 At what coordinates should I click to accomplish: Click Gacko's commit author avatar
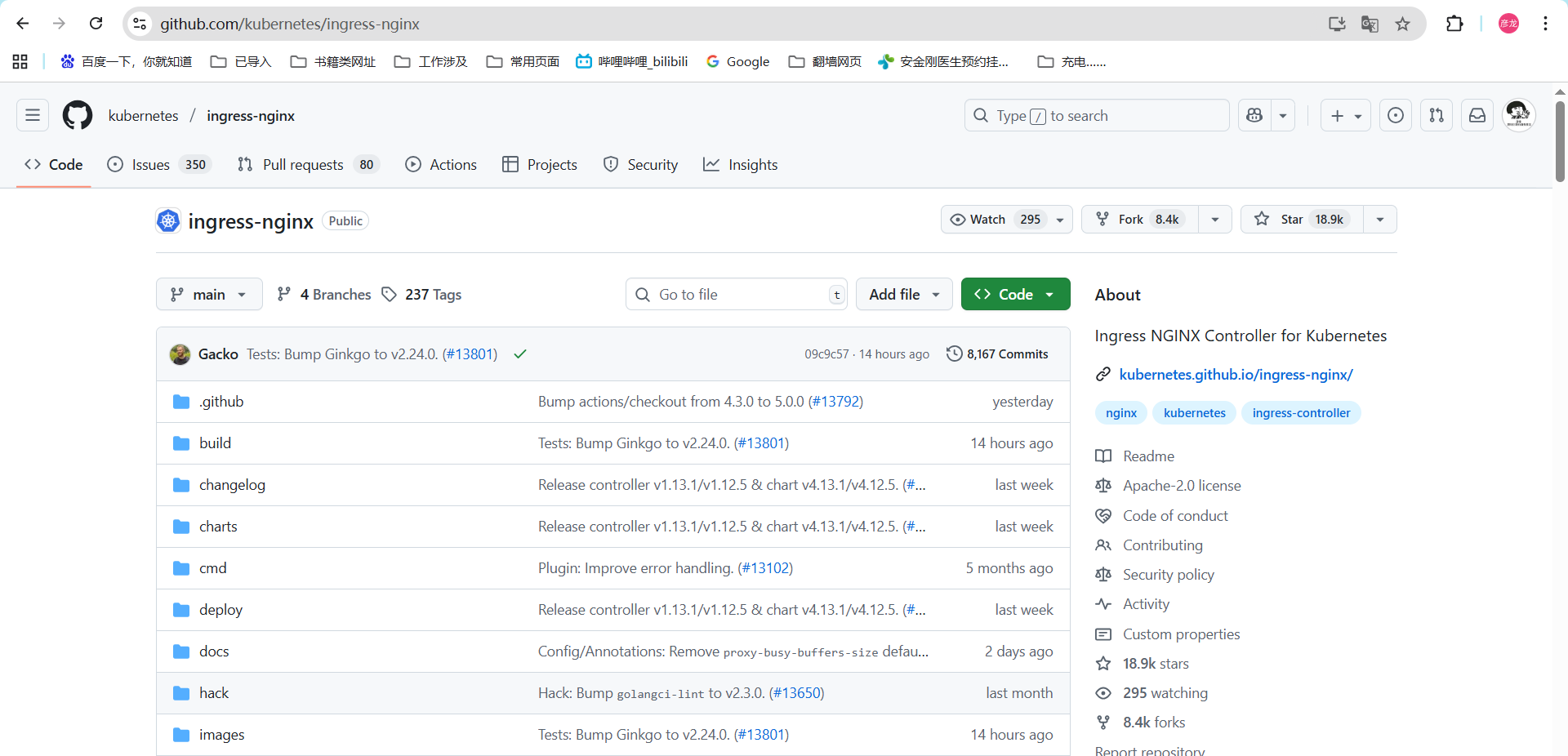pyautogui.click(x=180, y=354)
